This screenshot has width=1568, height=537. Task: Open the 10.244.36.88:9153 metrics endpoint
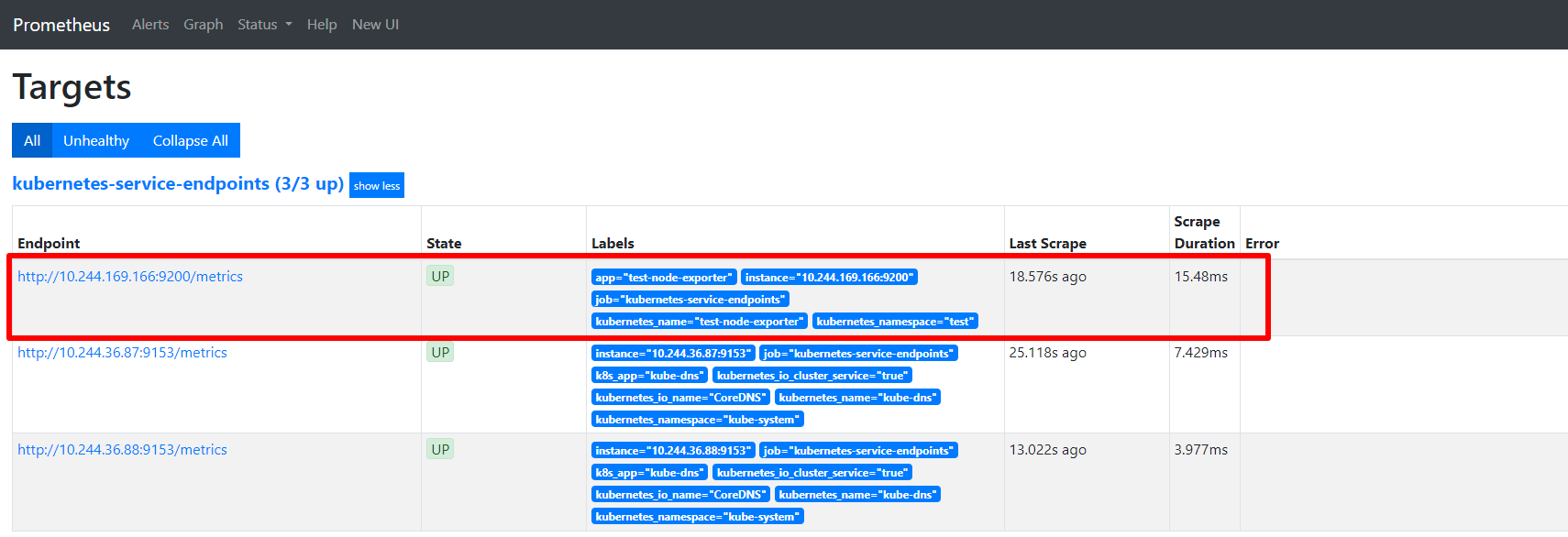point(122,450)
